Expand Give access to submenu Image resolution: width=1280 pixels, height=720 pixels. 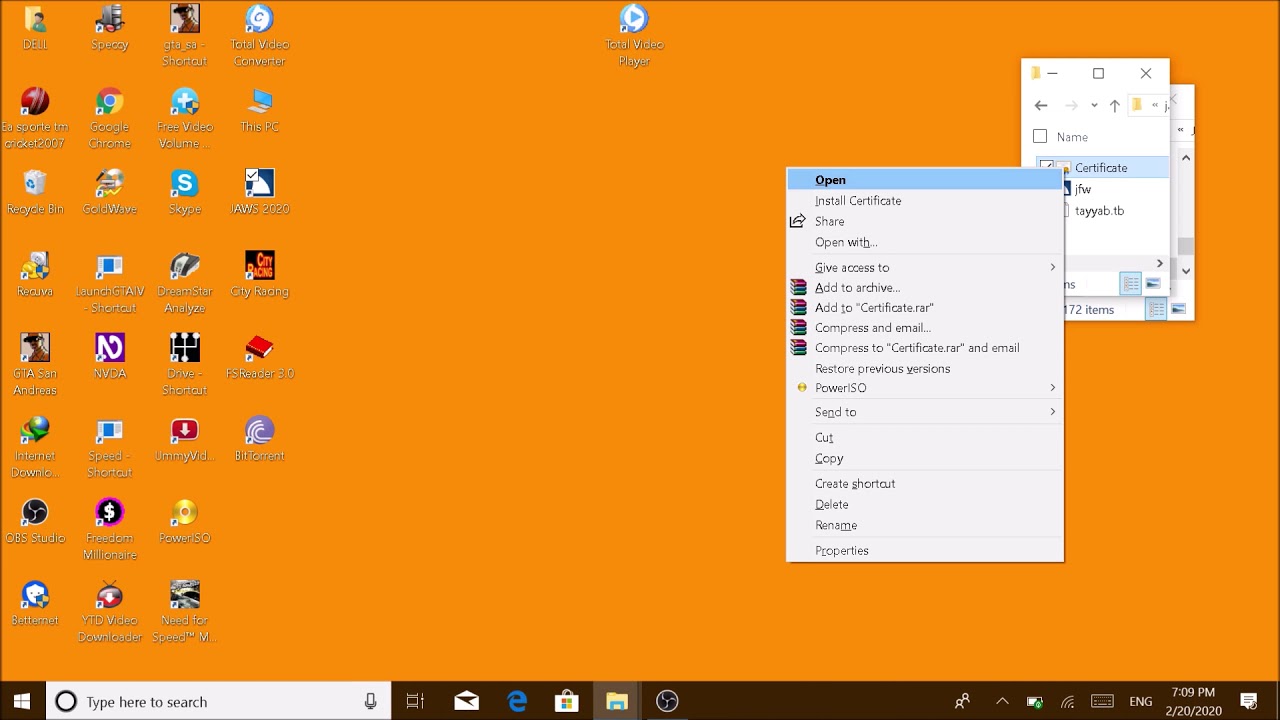coord(925,268)
